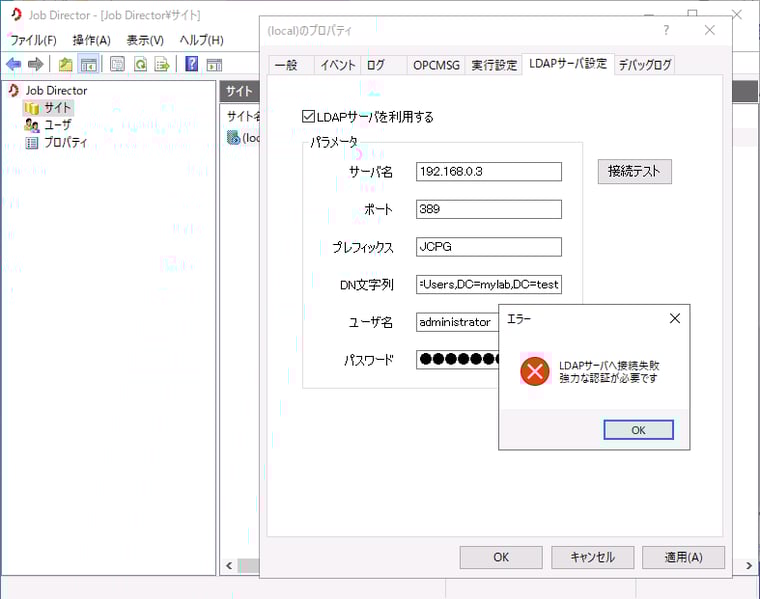Click the ? help button in the properties title bar
Image resolution: width=760 pixels, height=599 pixels.
click(666, 30)
